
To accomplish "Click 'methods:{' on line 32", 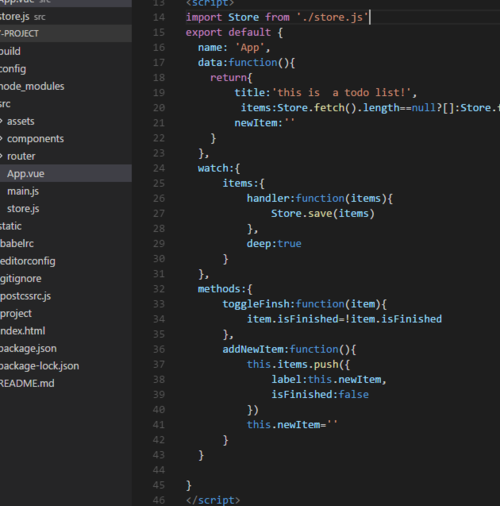I will 225,289.
